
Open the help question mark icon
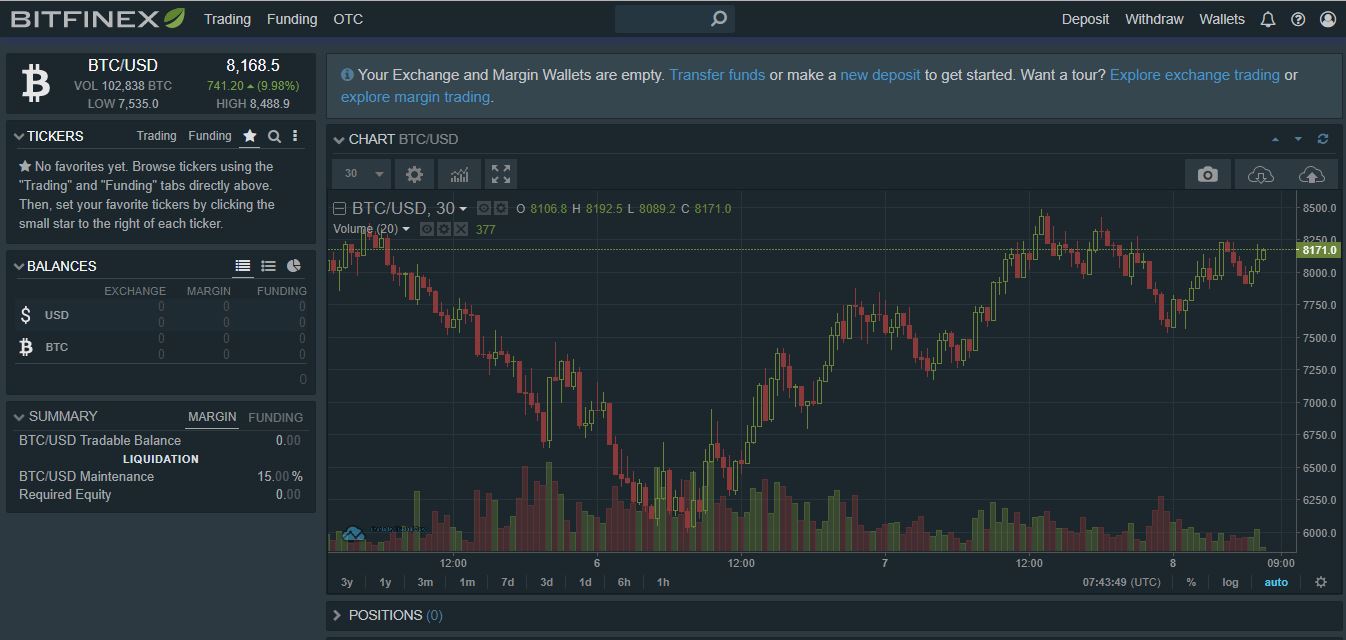(1298, 19)
